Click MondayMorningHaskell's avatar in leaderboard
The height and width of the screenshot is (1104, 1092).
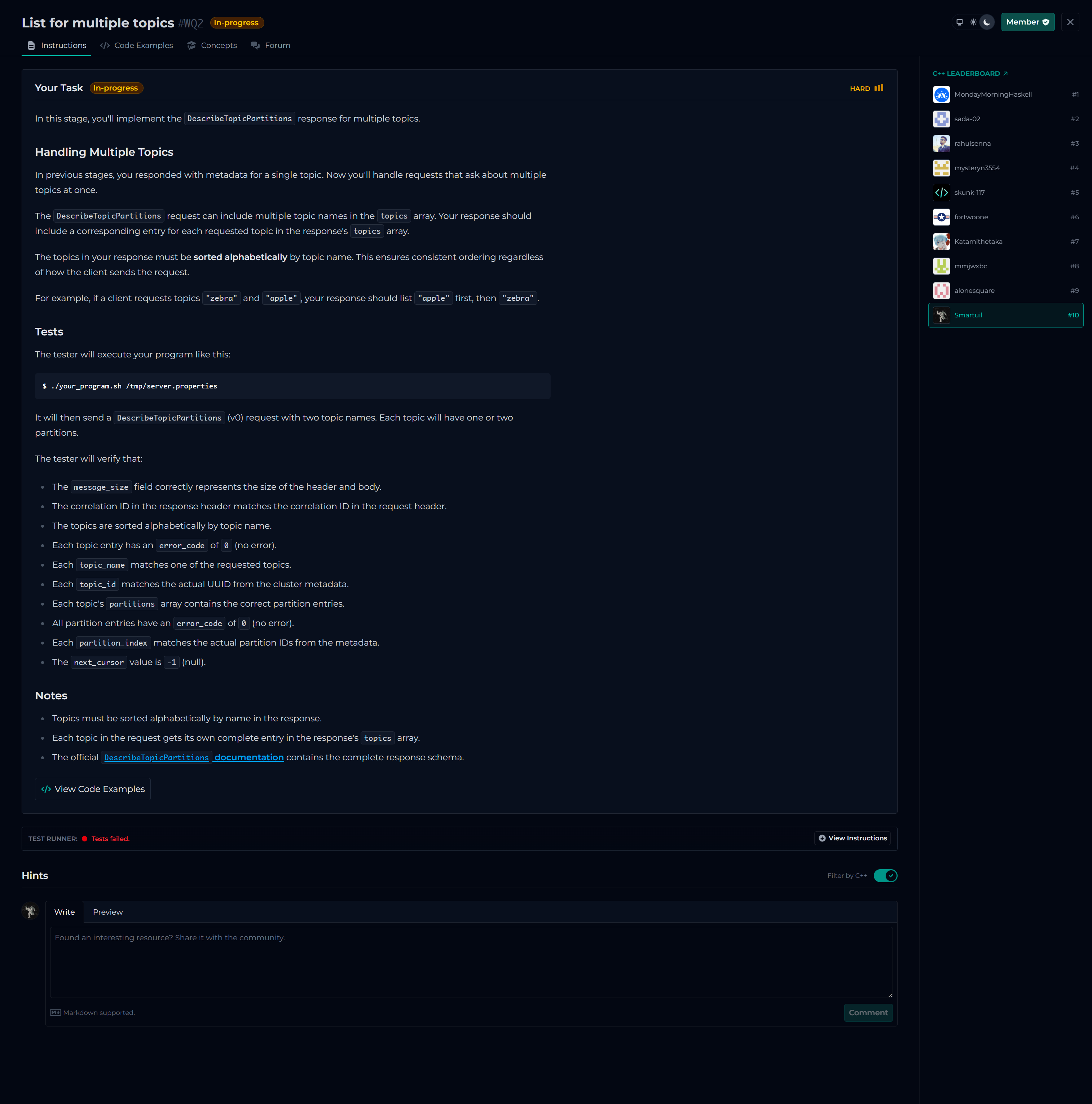[941, 94]
